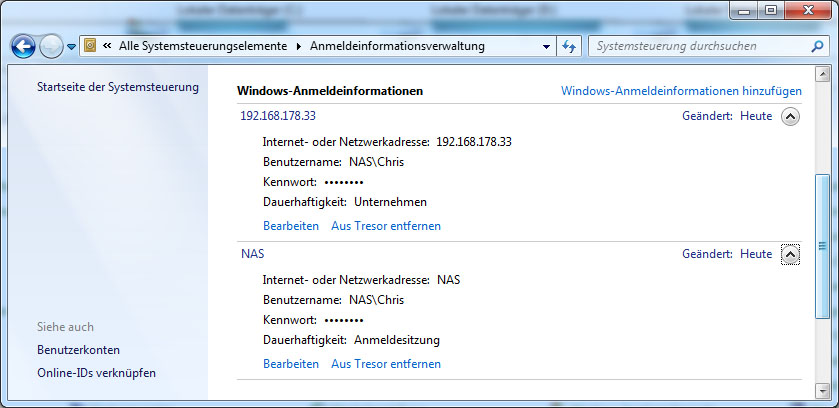Open the recent pages dropdown arrow

click(x=72, y=47)
